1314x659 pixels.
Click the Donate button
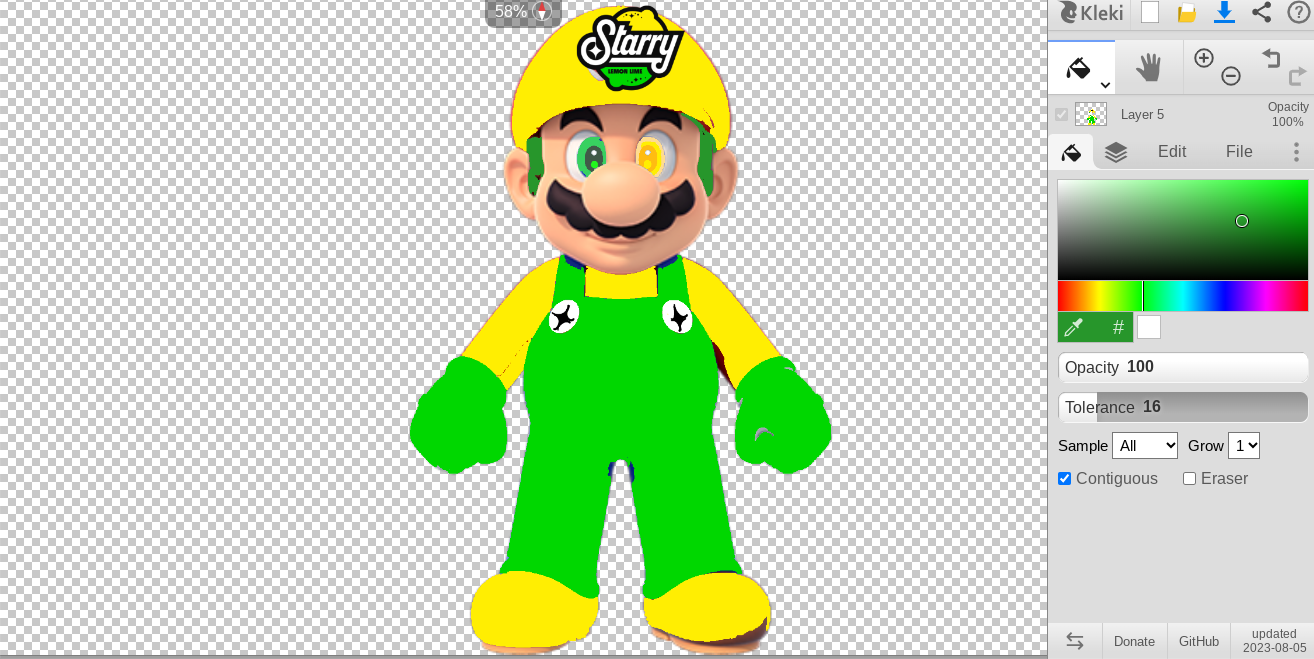click(1134, 641)
